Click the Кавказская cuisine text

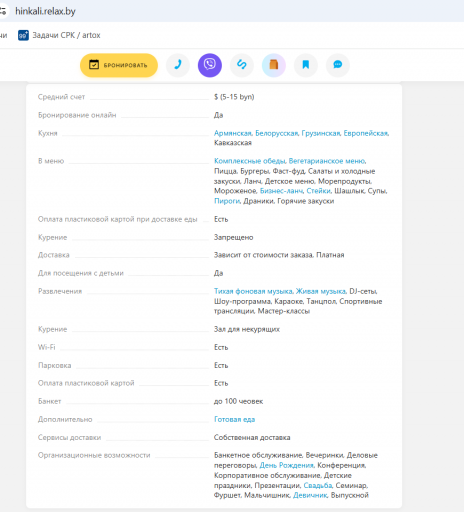pyautogui.click(x=233, y=143)
